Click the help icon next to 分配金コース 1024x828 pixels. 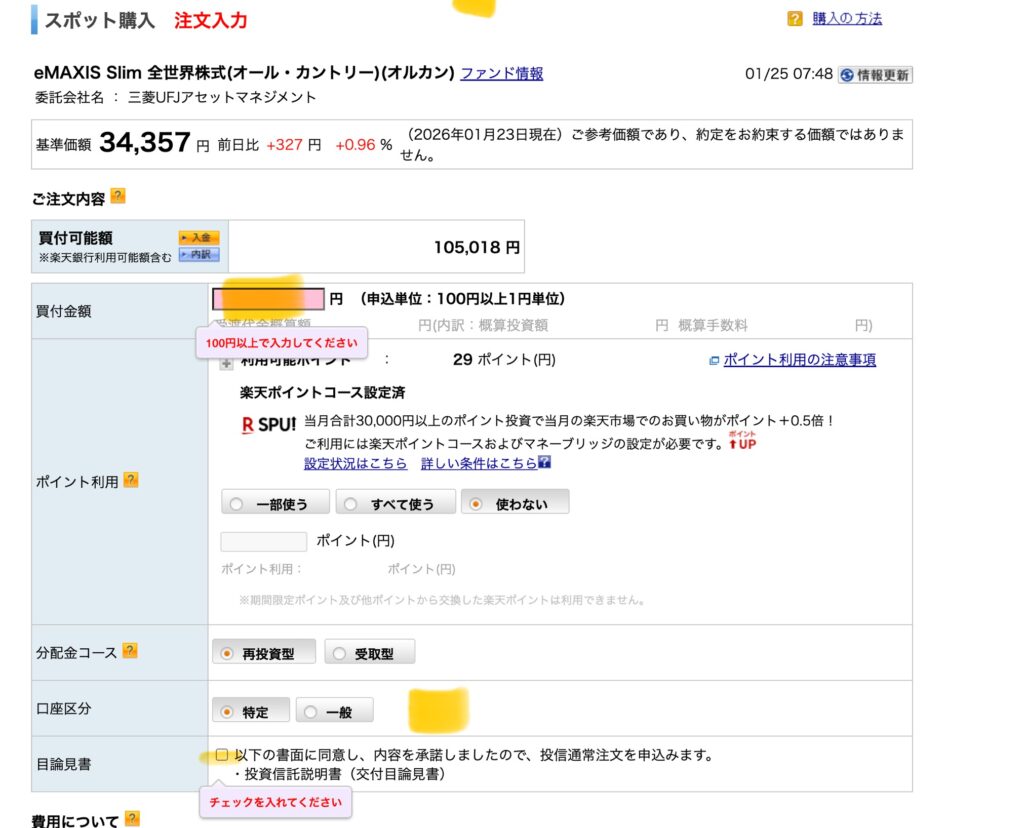[131, 651]
